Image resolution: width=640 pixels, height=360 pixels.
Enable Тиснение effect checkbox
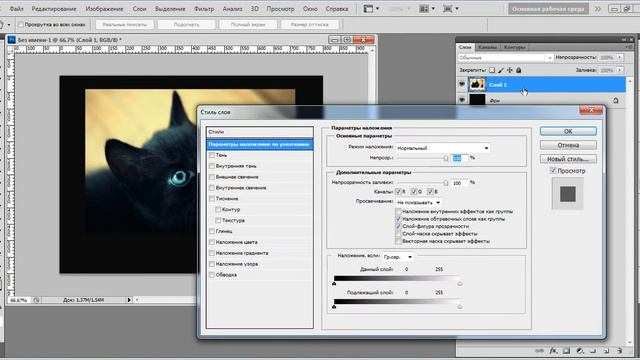point(211,199)
